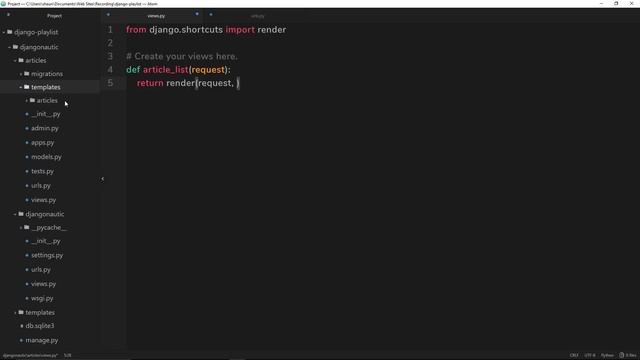
Task: Click the django-playlist root folder icon
Action: [x=10, y=32]
